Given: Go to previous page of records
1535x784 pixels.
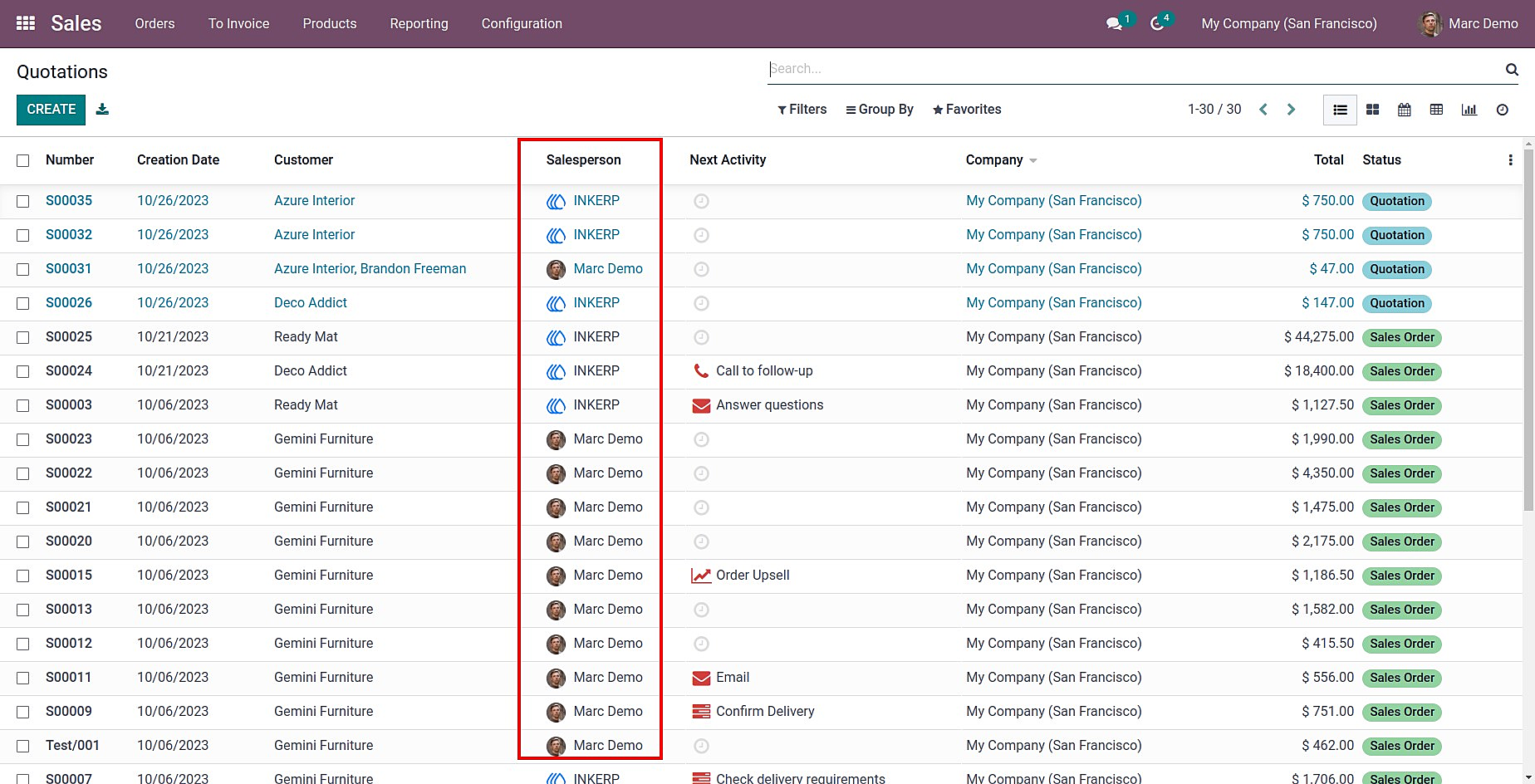Looking at the screenshot, I should (1263, 110).
